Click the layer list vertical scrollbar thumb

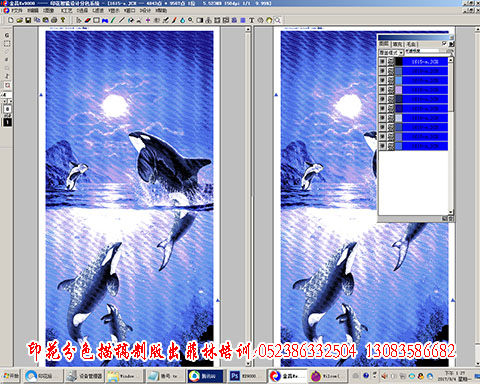coord(451,87)
